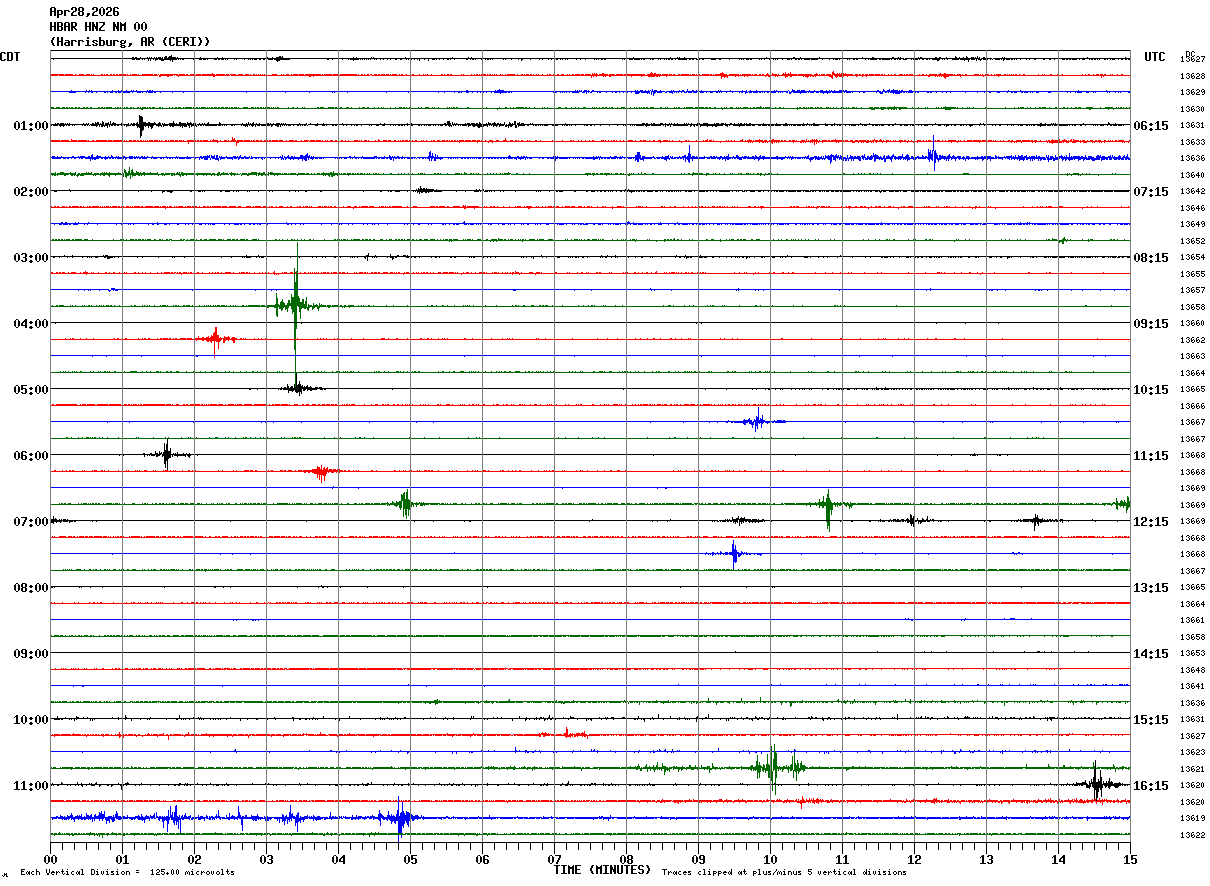Select the 07:00 CDT row label

click(31, 522)
